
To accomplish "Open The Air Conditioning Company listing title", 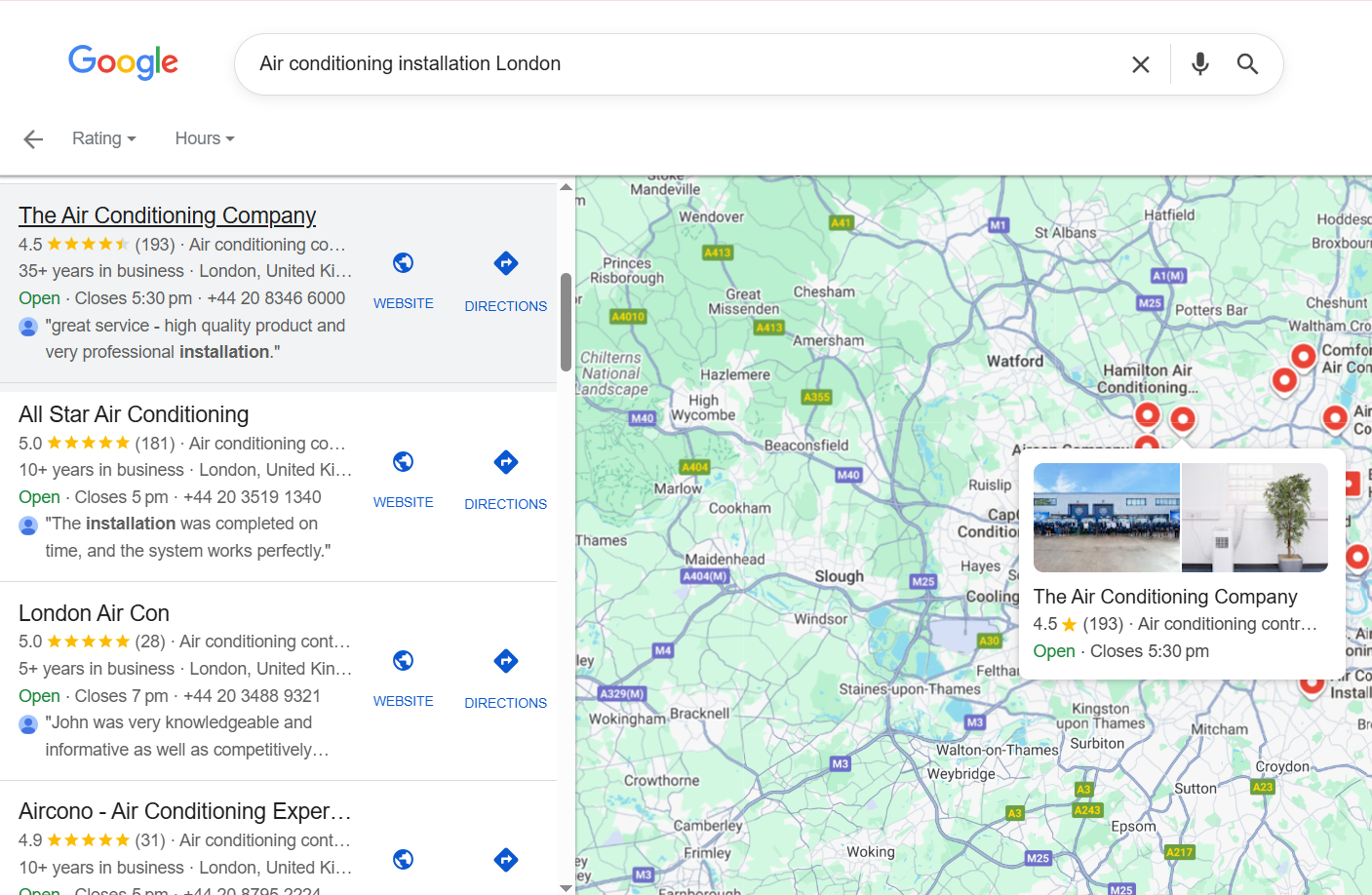I will (167, 215).
